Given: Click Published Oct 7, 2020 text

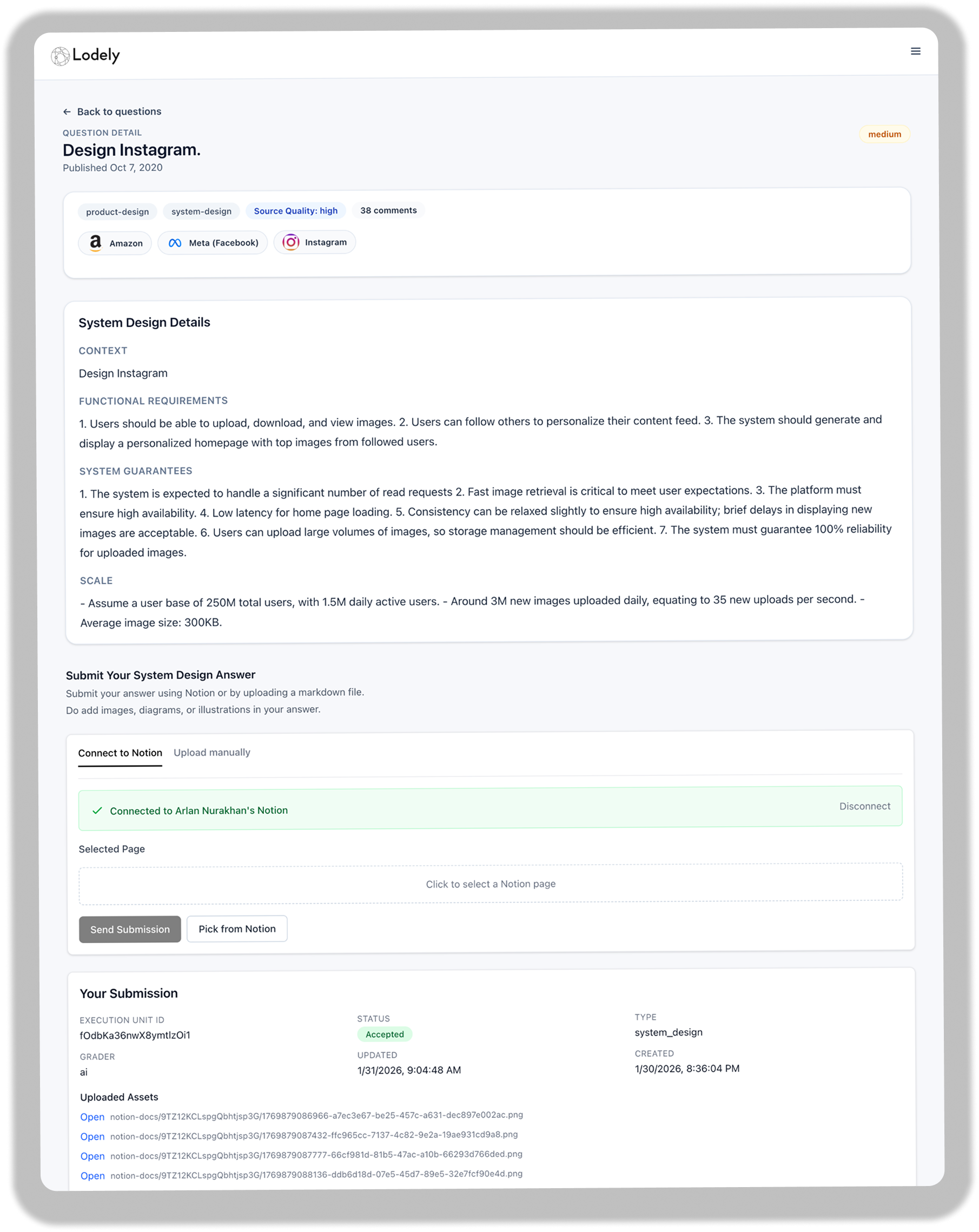Looking at the screenshot, I should 113,168.
